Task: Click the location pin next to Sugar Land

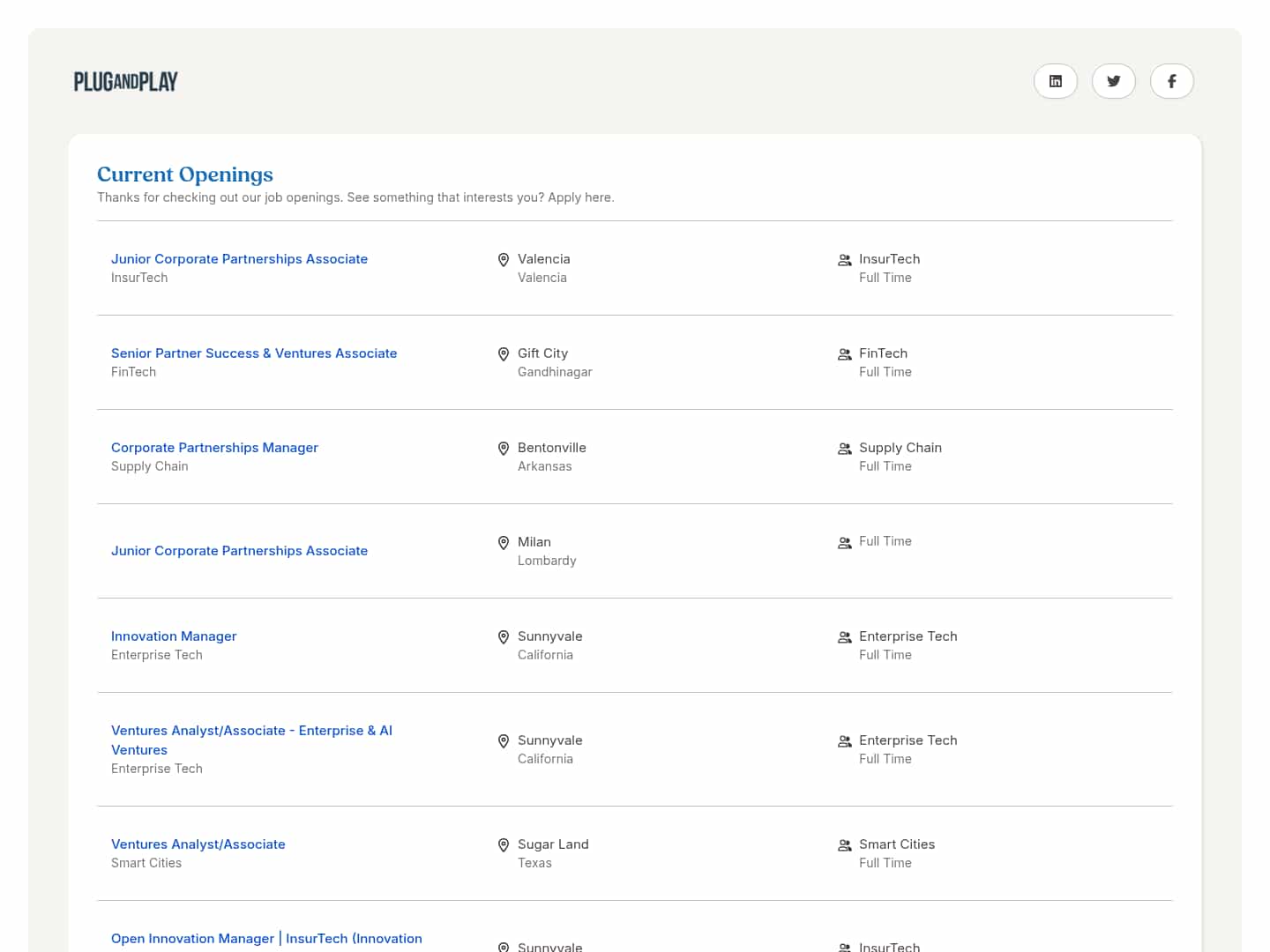Action: pos(504,845)
